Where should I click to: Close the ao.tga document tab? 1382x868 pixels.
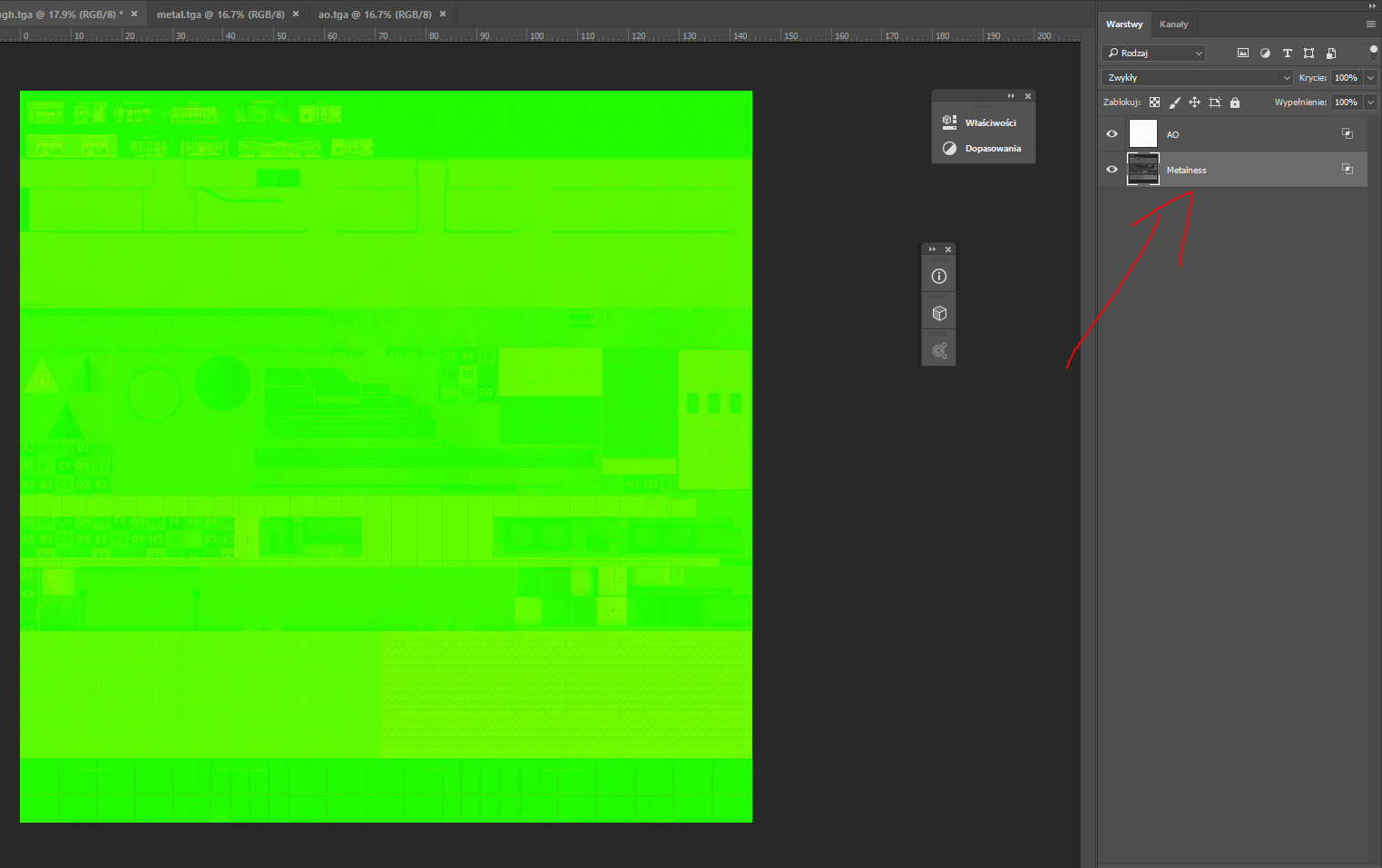click(x=443, y=15)
